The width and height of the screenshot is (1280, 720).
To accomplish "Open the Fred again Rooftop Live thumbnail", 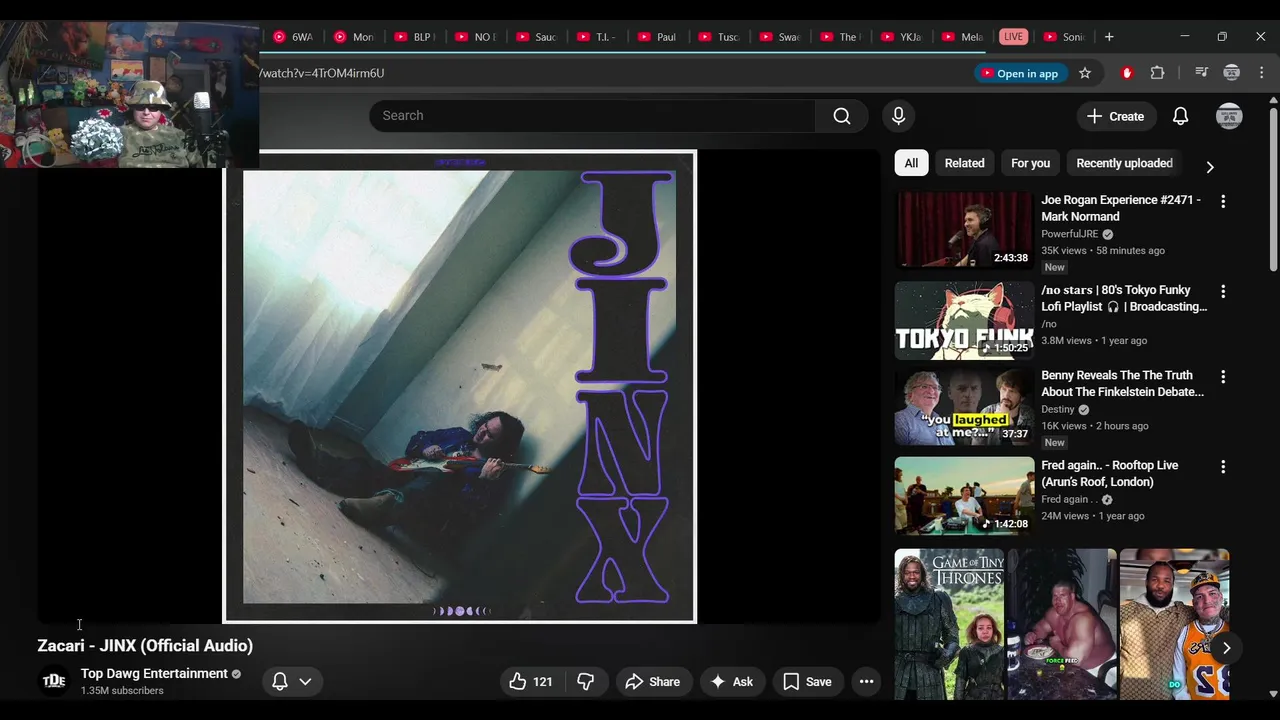I will coord(964,496).
